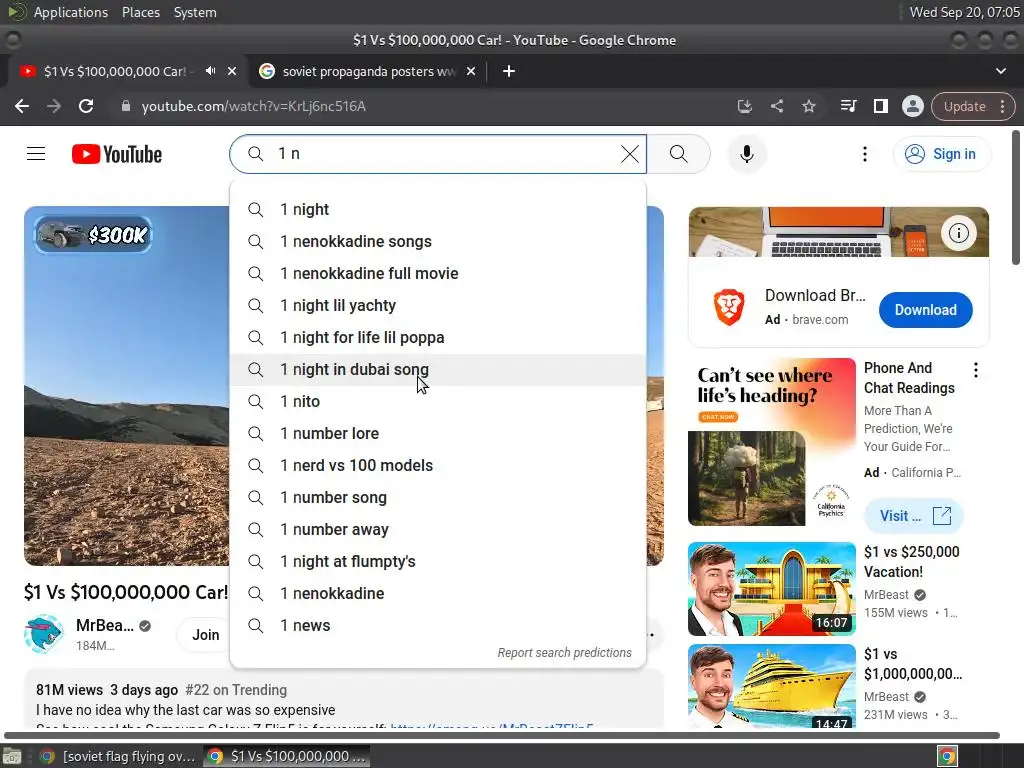
Task: Close the $1 Vs $100,000,000 Car tab
Action: (232, 71)
